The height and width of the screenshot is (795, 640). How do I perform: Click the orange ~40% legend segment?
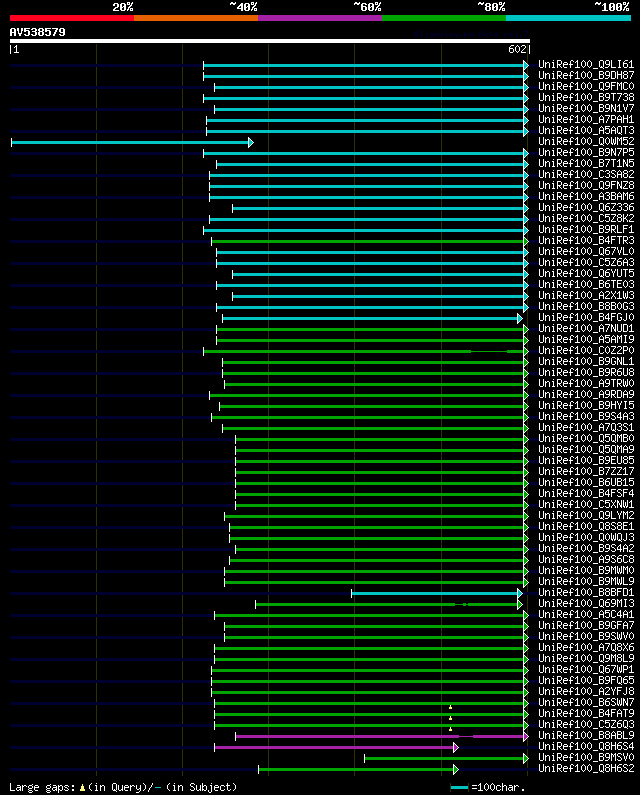pyautogui.click(x=196, y=18)
